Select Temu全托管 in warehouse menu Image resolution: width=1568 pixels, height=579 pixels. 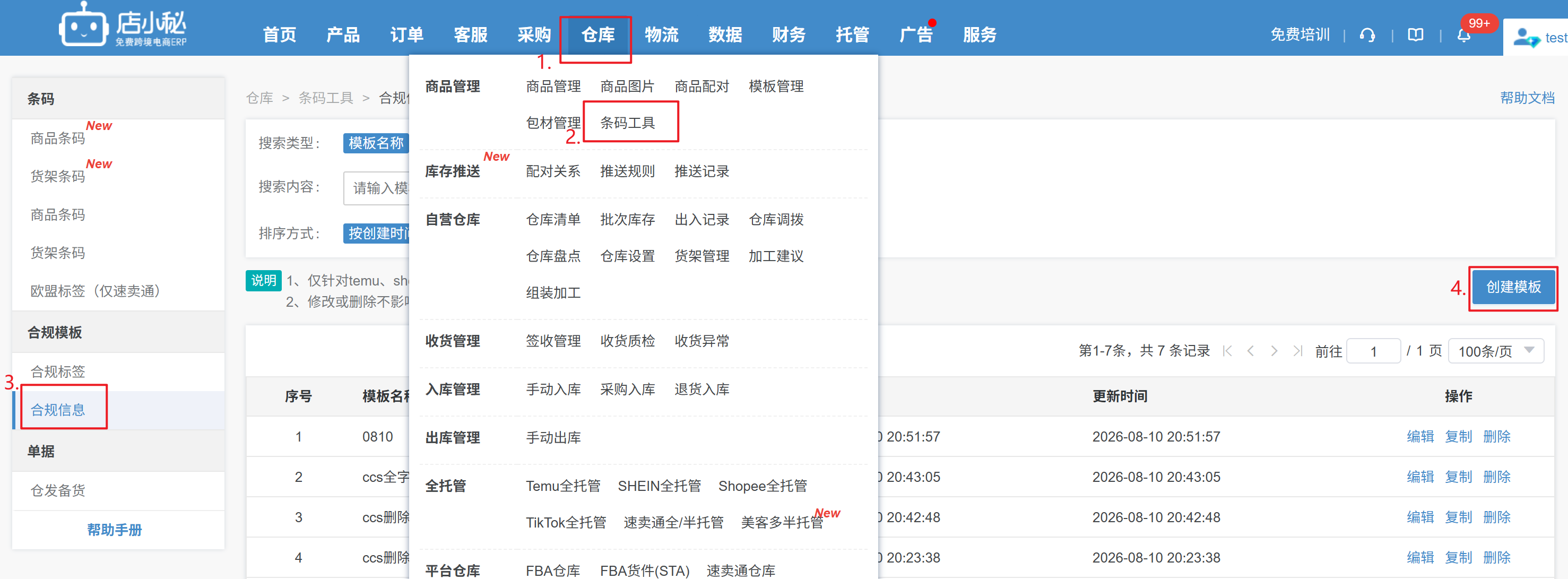coord(563,486)
